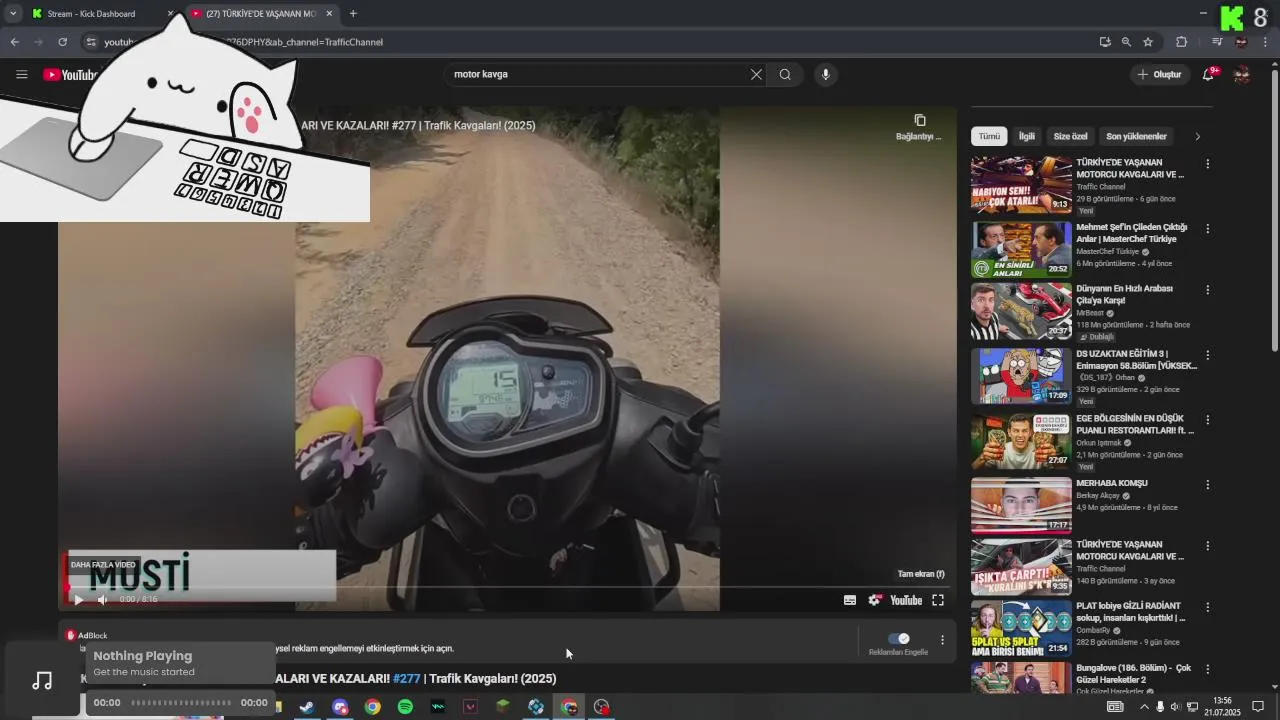Click the #277 hashtag link in title
The image size is (1280, 720).
pos(407,678)
